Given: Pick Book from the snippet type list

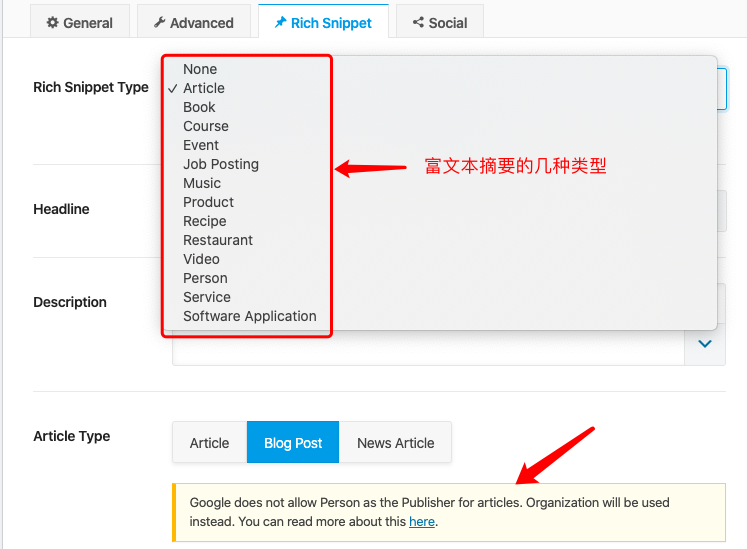Looking at the screenshot, I should tap(199, 107).
